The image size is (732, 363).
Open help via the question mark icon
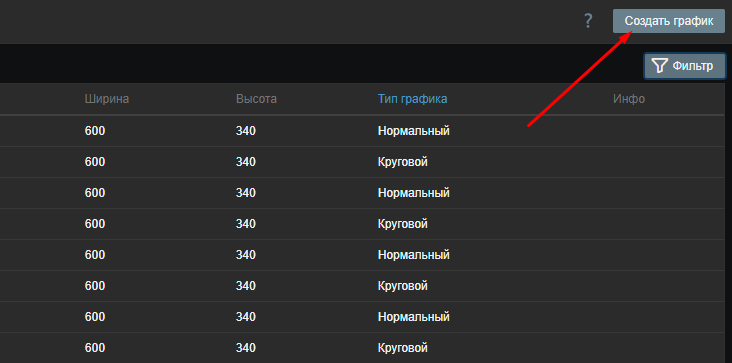588,21
